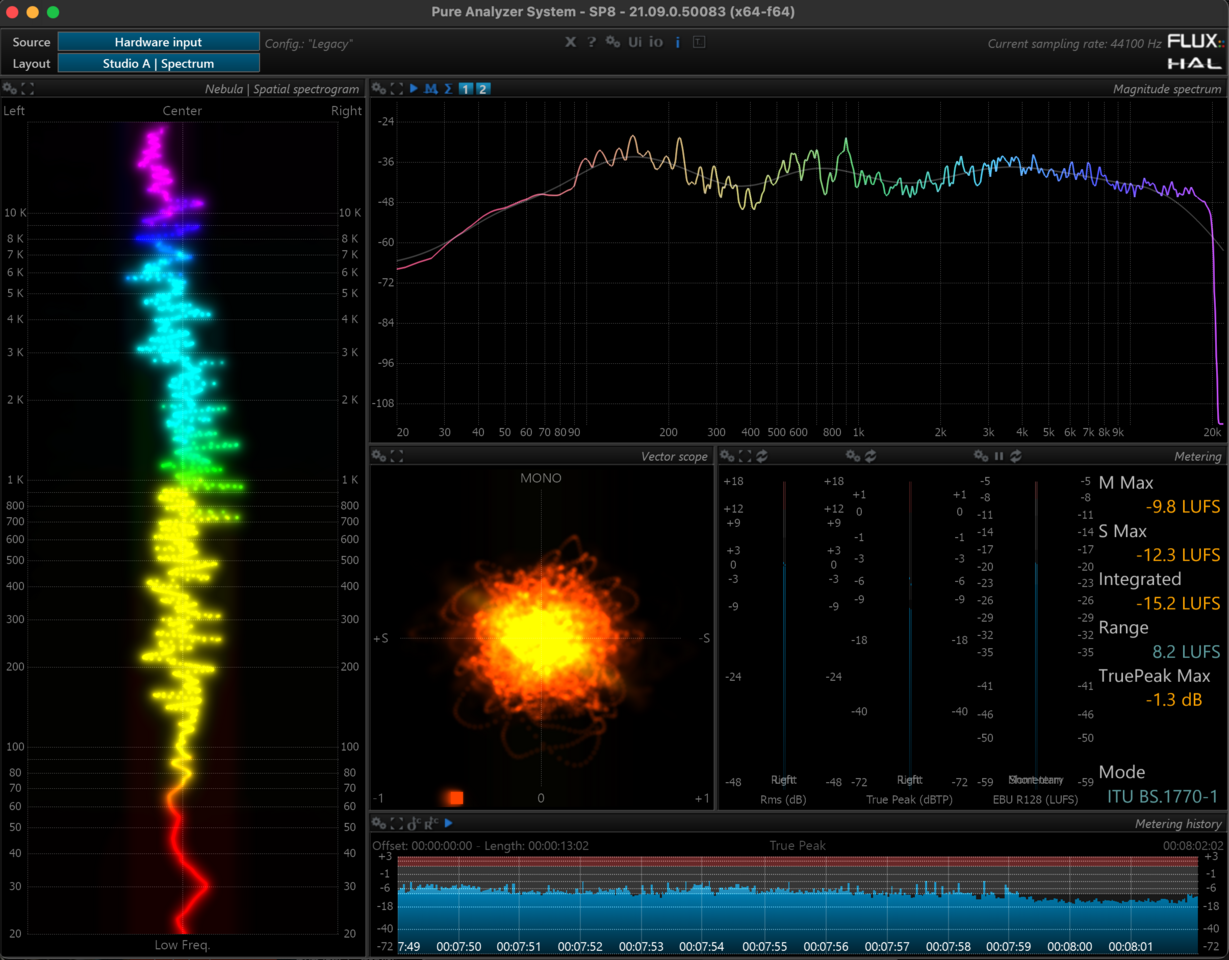This screenshot has width=1229, height=960.
Task: Click the Offset and Length readout text
Action: coord(480,846)
